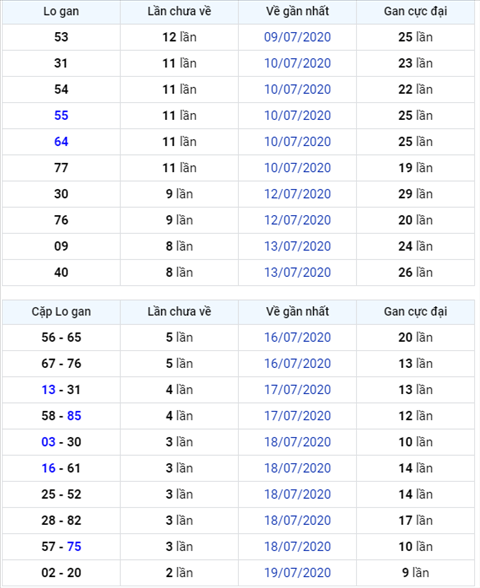Select the blue number 55

click(61, 116)
